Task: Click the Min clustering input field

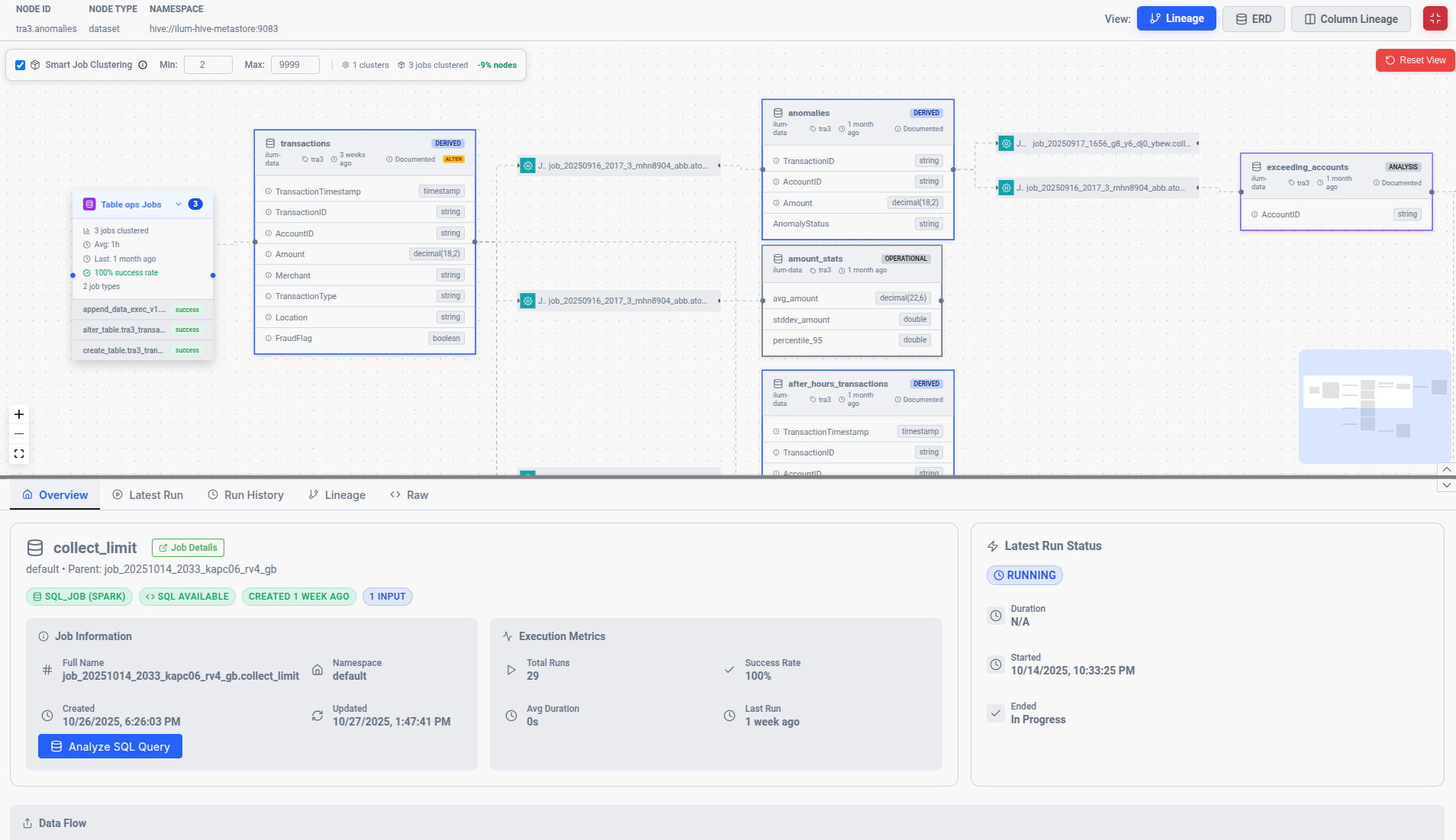Action: coord(208,65)
